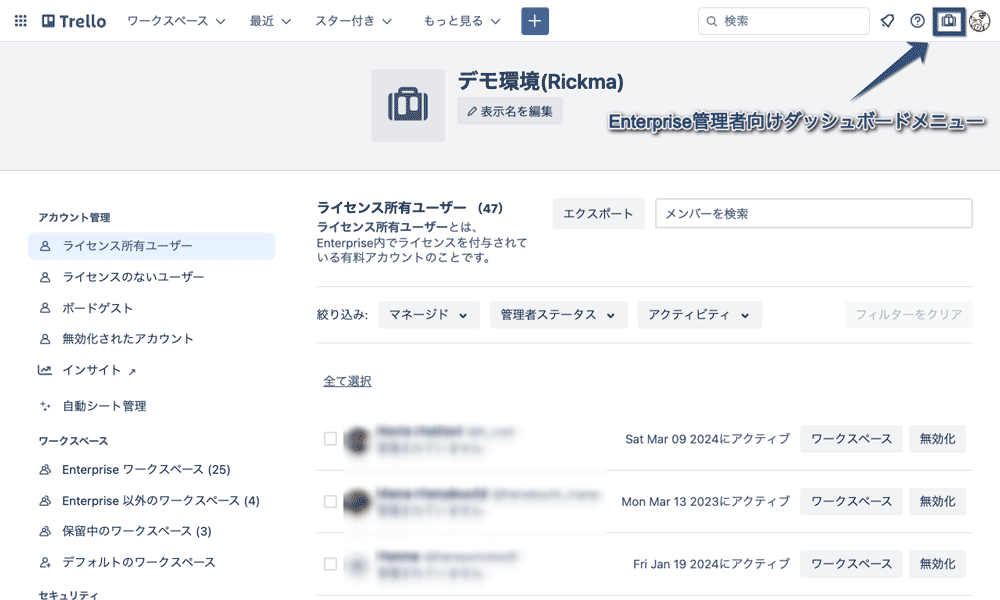Open notifications bell icon
The width and height of the screenshot is (1000, 600).
(887, 21)
